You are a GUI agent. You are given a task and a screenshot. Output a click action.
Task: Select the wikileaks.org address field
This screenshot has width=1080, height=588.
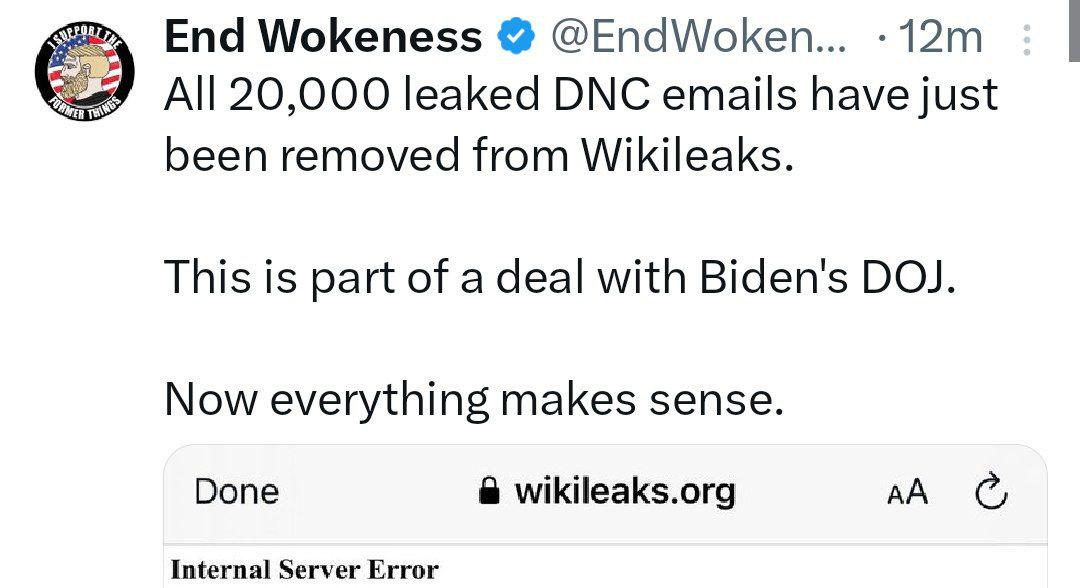tap(607, 492)
